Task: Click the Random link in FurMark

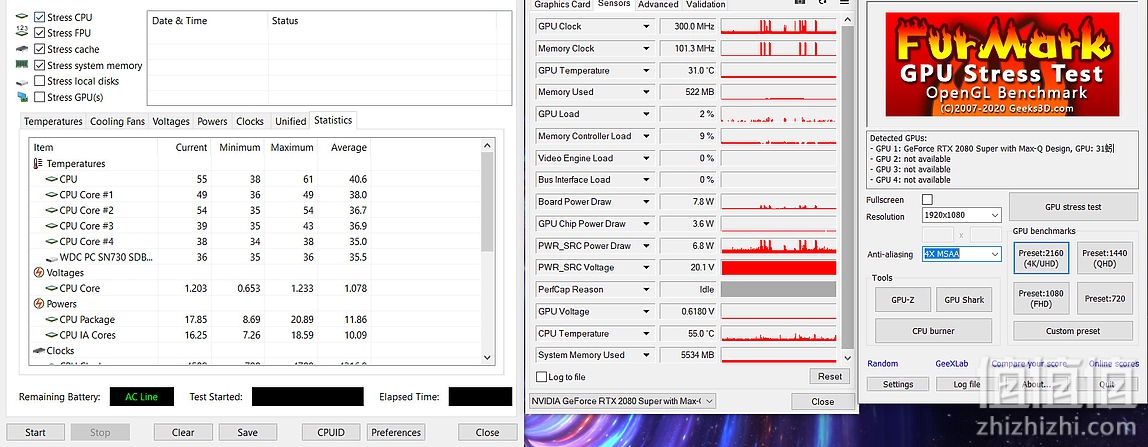Action: (x=882, y=364)
